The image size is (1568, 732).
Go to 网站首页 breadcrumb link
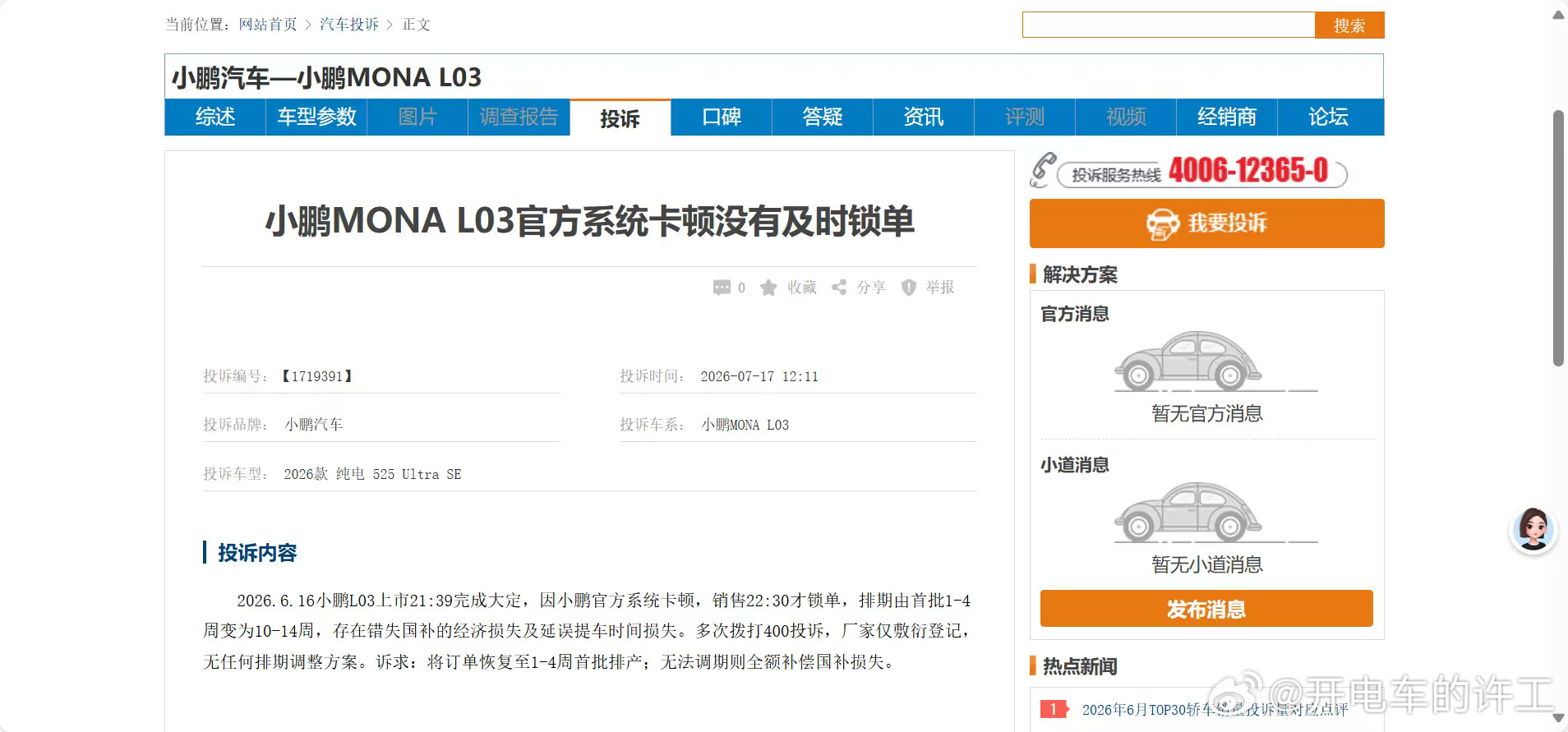coord(268,25)
